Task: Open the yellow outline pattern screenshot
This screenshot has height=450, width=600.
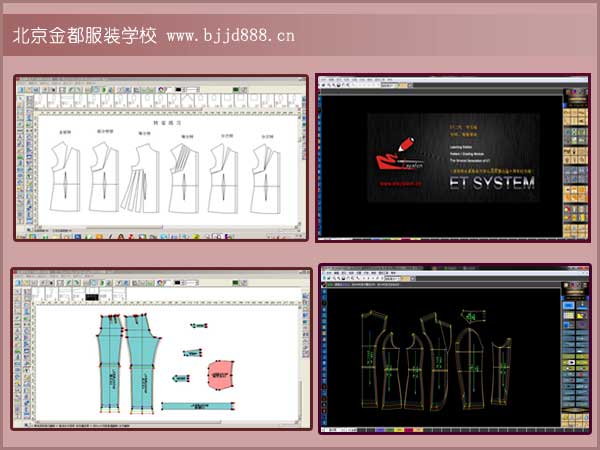Action: pyautogui.click(x=455, y=348)
